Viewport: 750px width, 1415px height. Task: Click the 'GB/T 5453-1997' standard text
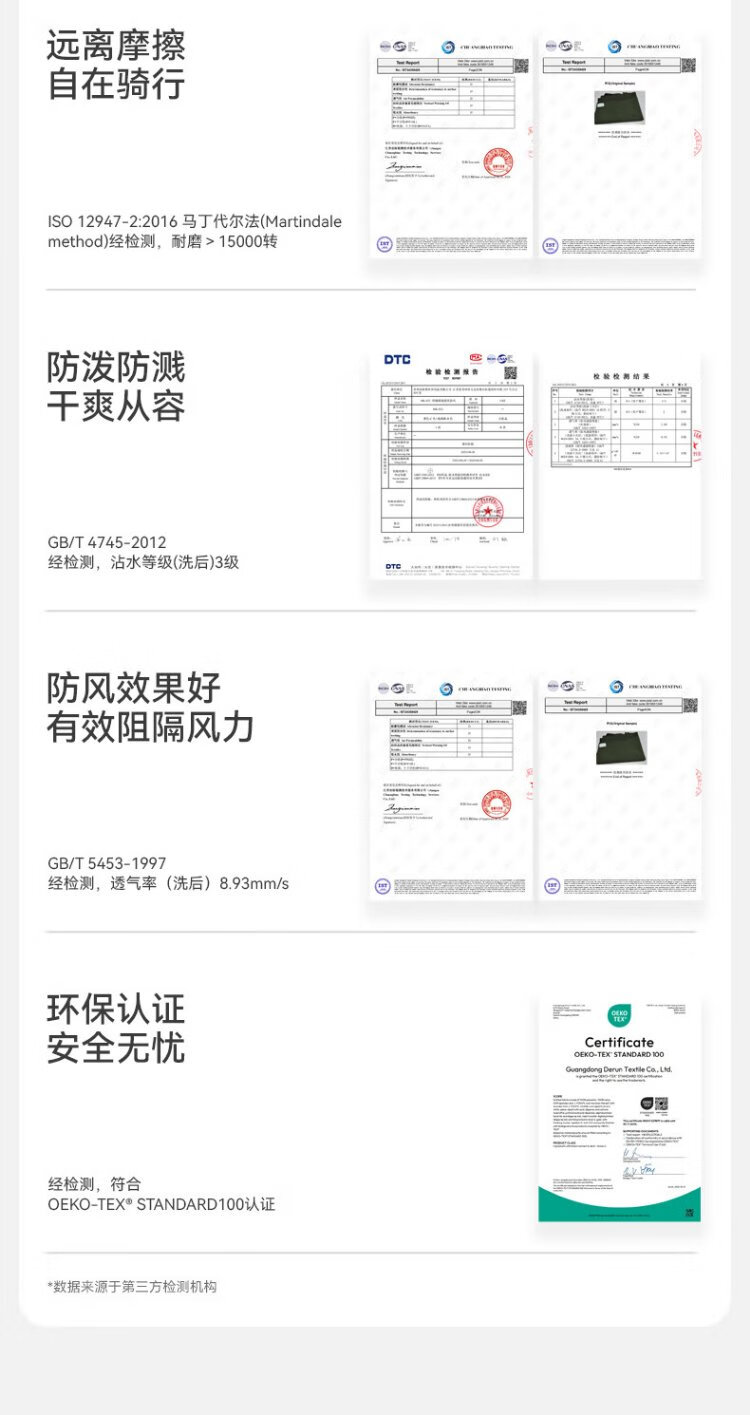pyautogui.click(x=107, y=863)
